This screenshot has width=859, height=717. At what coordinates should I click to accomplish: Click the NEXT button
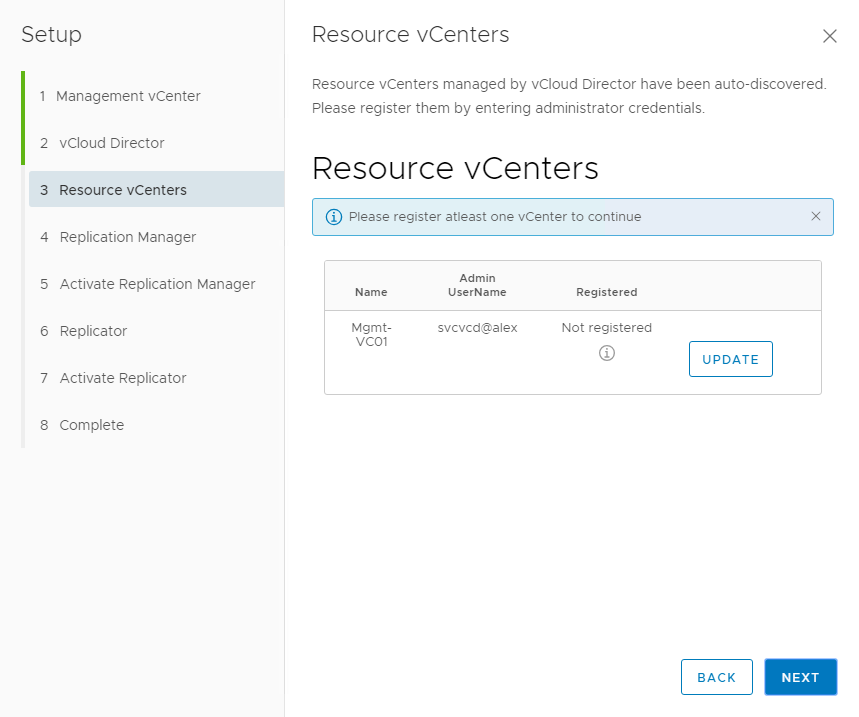coord(800,677)
